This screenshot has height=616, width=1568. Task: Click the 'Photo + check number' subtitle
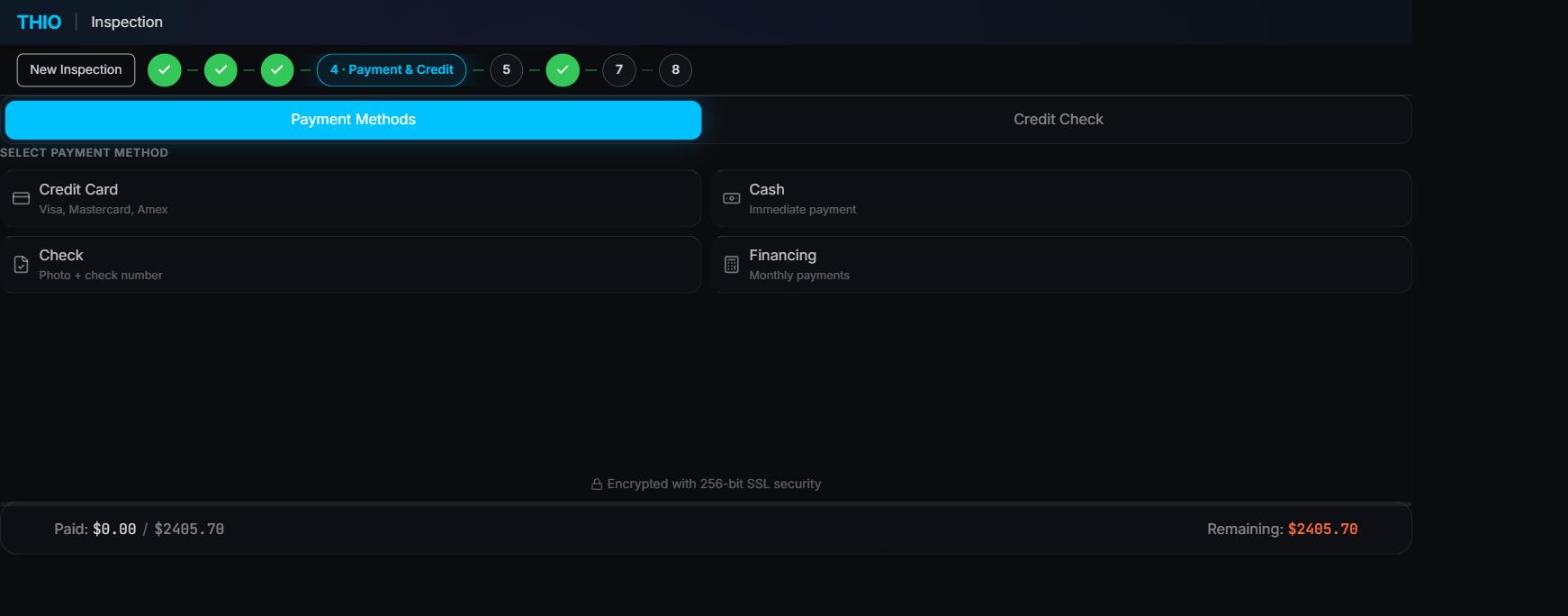(x=100, y=276)
